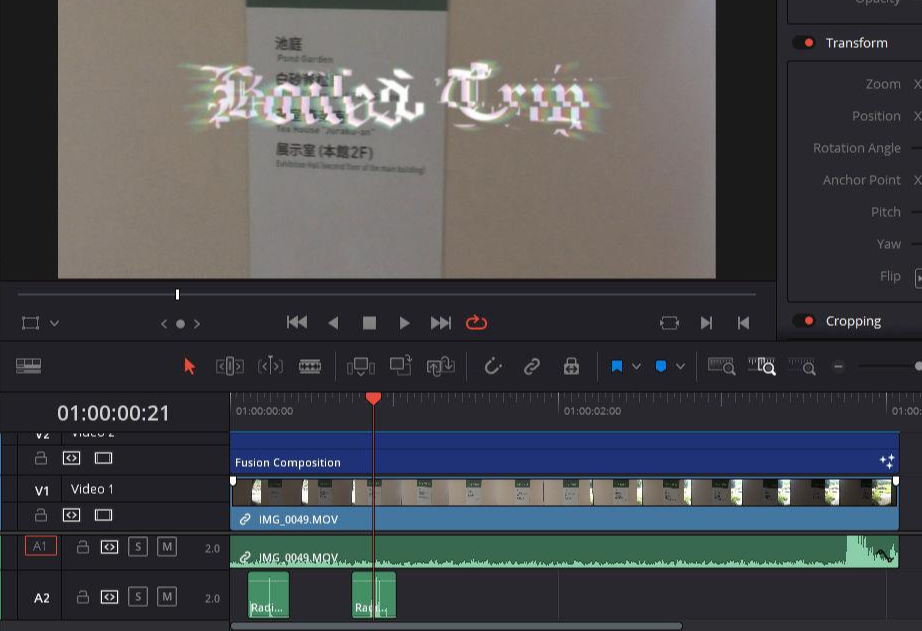Screen dimensions: 922x631
Task: Solo the A1 audio track
Action: pyautogui.click(x=138, y=547)
